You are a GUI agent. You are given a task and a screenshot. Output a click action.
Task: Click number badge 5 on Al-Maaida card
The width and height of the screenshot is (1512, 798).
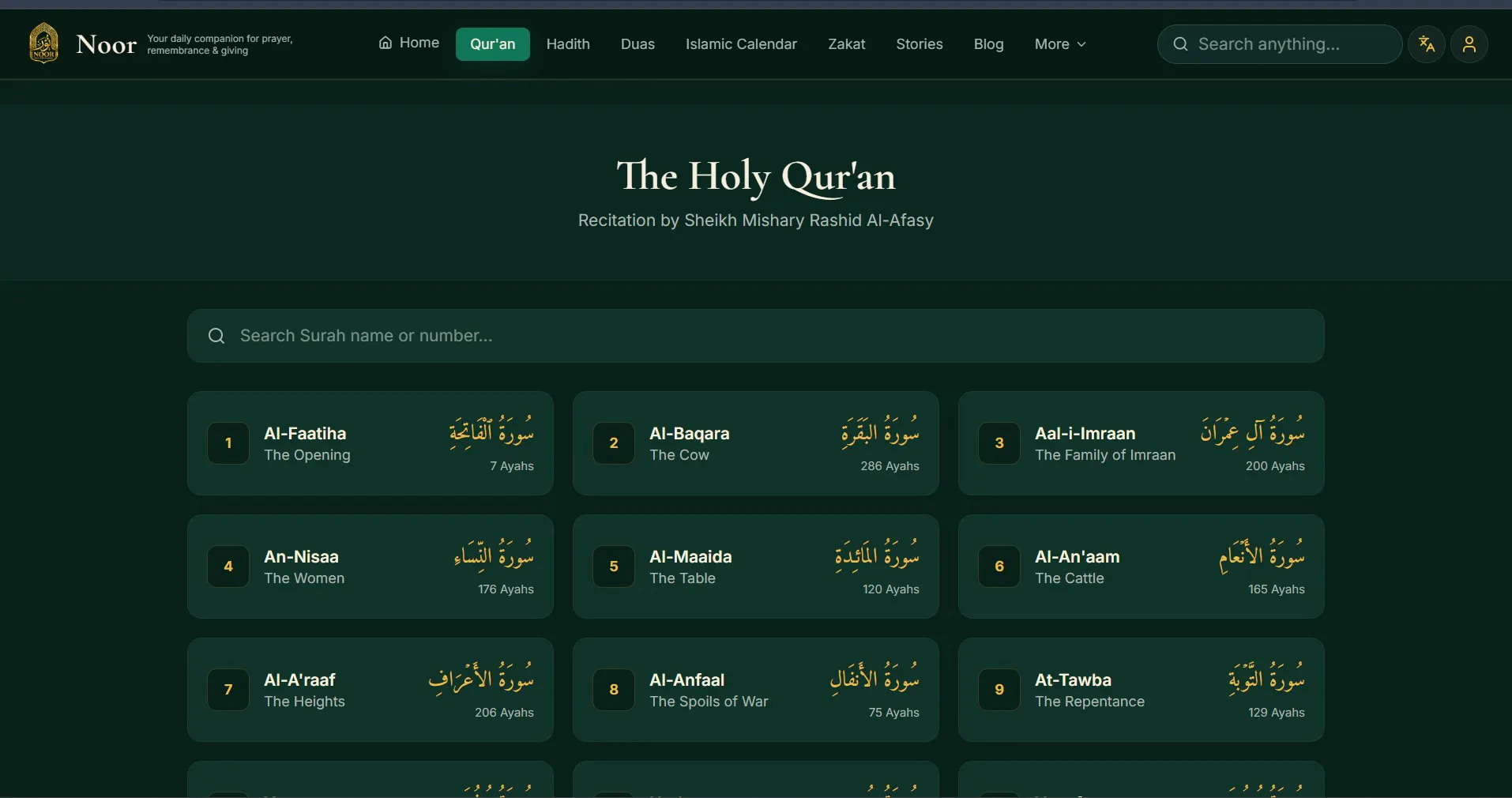point(614,567)
